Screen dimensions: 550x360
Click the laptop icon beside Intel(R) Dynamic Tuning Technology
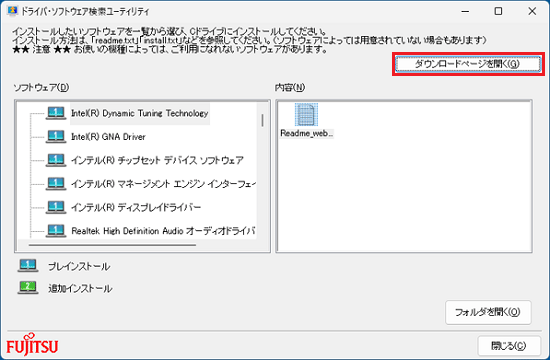click(x=56, y=113)
